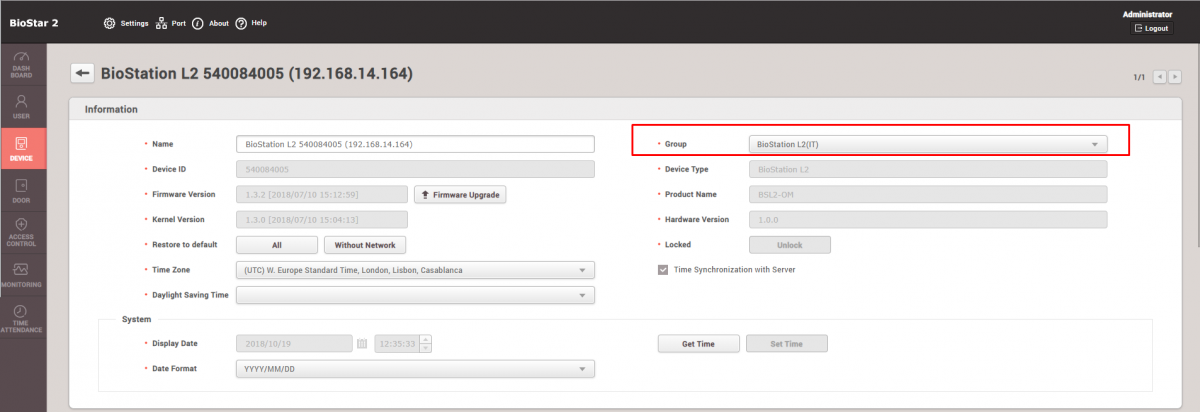Select the Door sidebar icon
This screenshot has width=1200, height=412.
pyautogui.click(x=21, y=190)
